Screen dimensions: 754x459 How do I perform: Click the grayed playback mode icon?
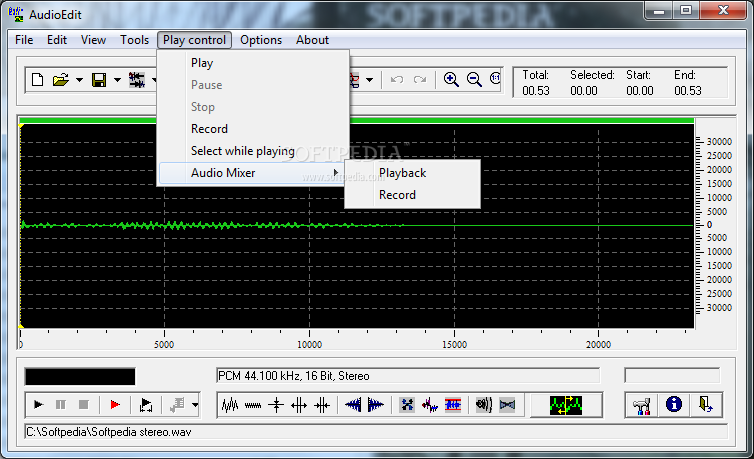tap(177, 405)
